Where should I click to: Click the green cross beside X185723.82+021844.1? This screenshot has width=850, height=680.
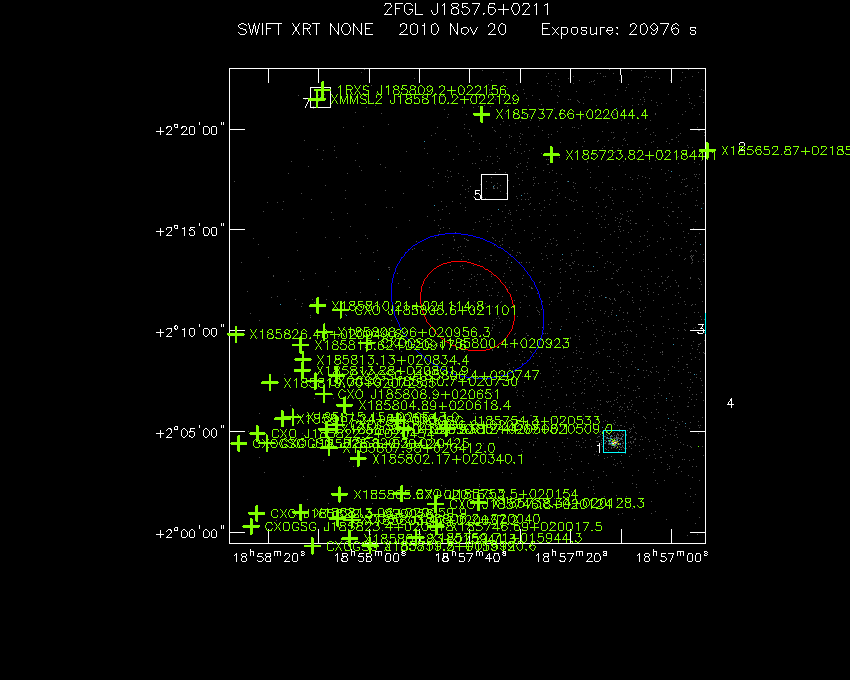[x=551, y=155]
